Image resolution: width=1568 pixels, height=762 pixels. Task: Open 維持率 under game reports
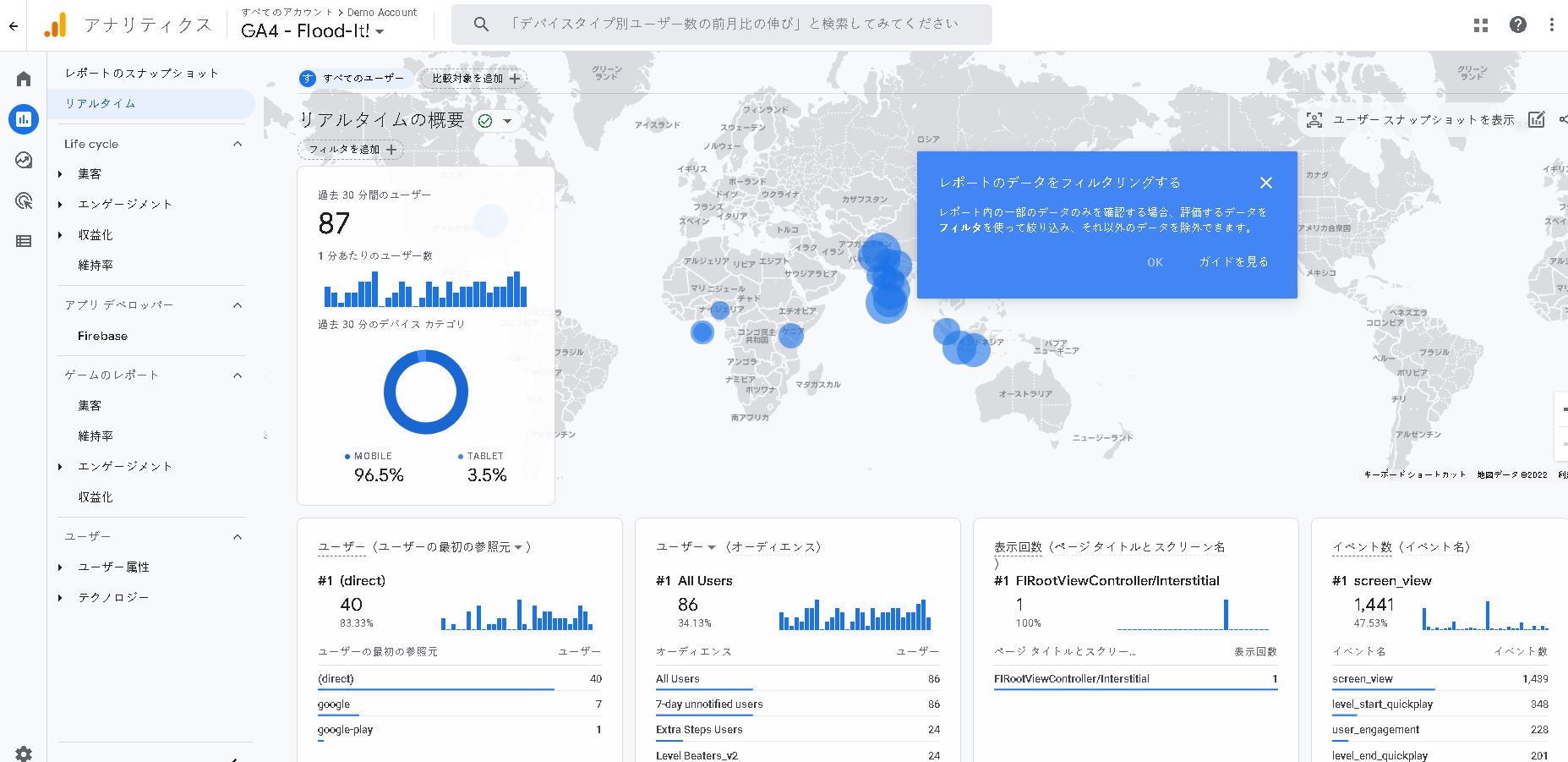coord(96,436)
